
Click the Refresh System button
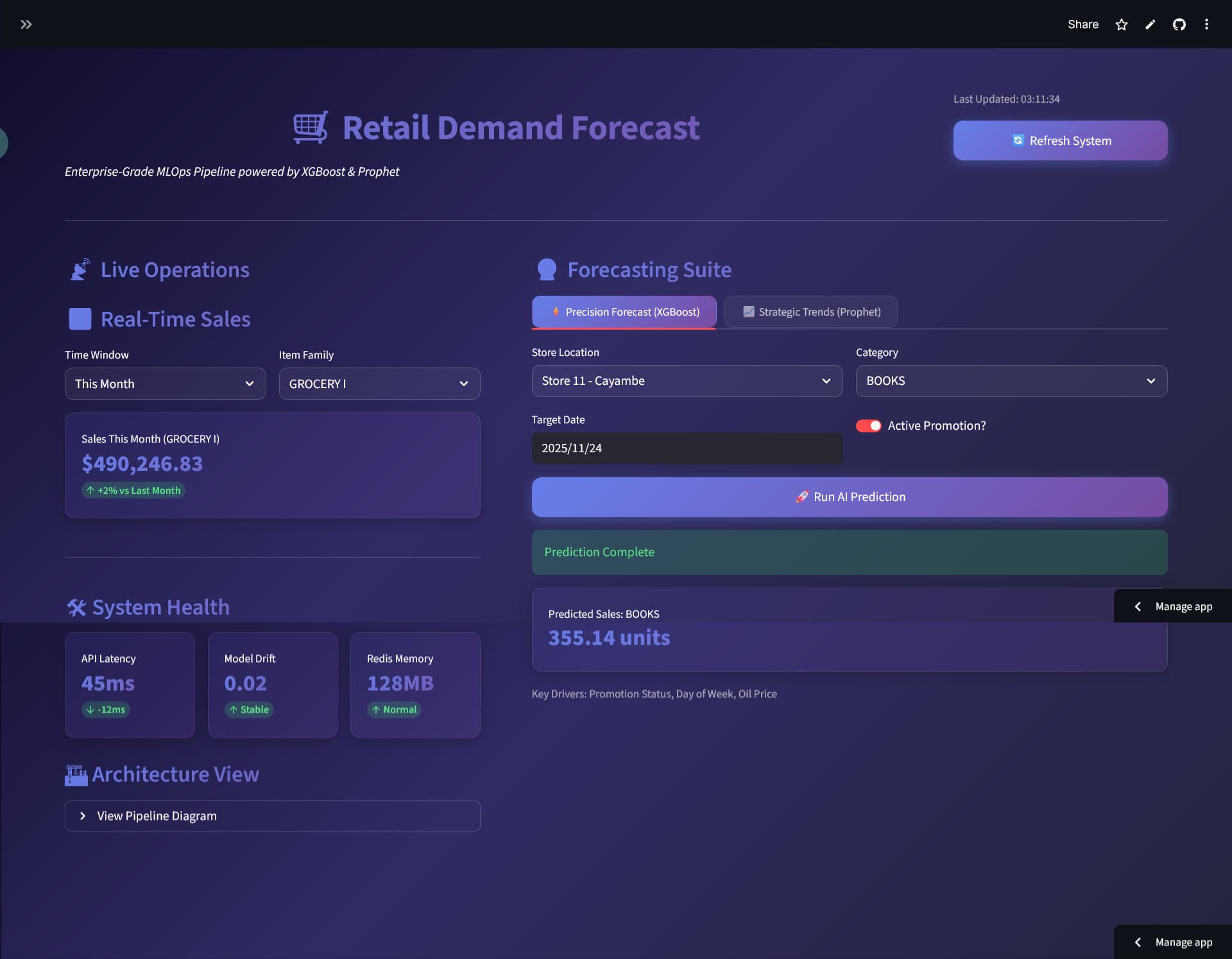[1060, 140]
